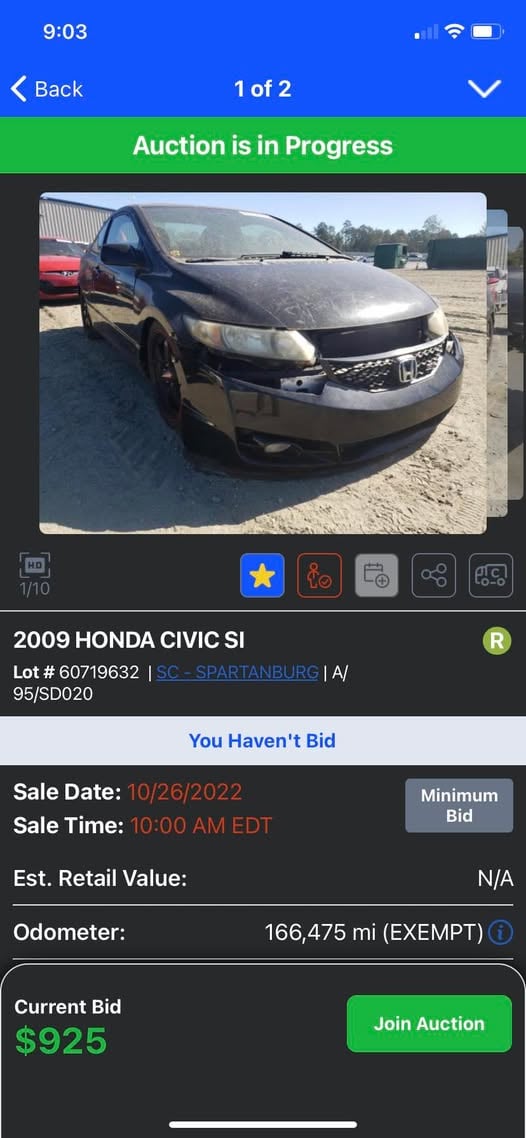Viewport: 526px width, 1138px height.
Task: Open the share icon
Action: pos(434,576)
